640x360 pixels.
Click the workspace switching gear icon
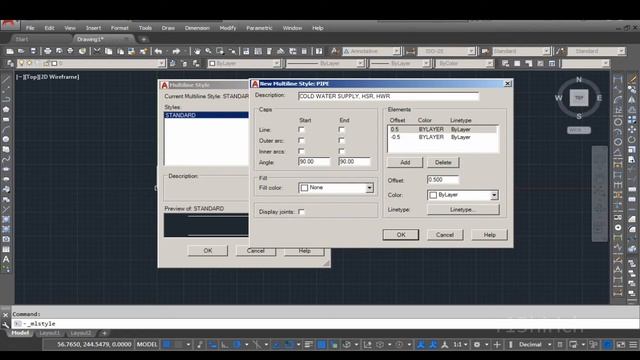point(476,344)
